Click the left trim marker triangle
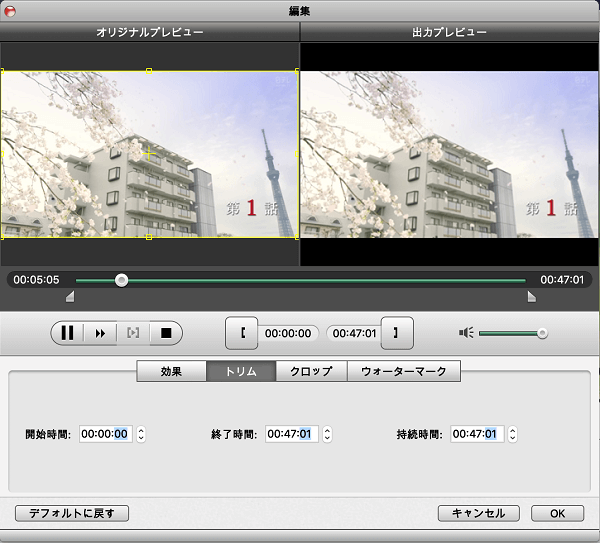This screenshot has width=600, height=543. [70, 297]
